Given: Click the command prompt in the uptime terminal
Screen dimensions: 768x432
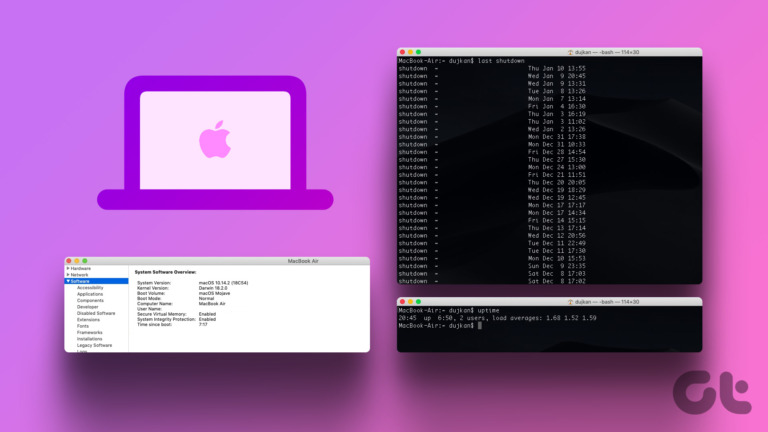Looking at the screenshot, I should coord(478,325).
